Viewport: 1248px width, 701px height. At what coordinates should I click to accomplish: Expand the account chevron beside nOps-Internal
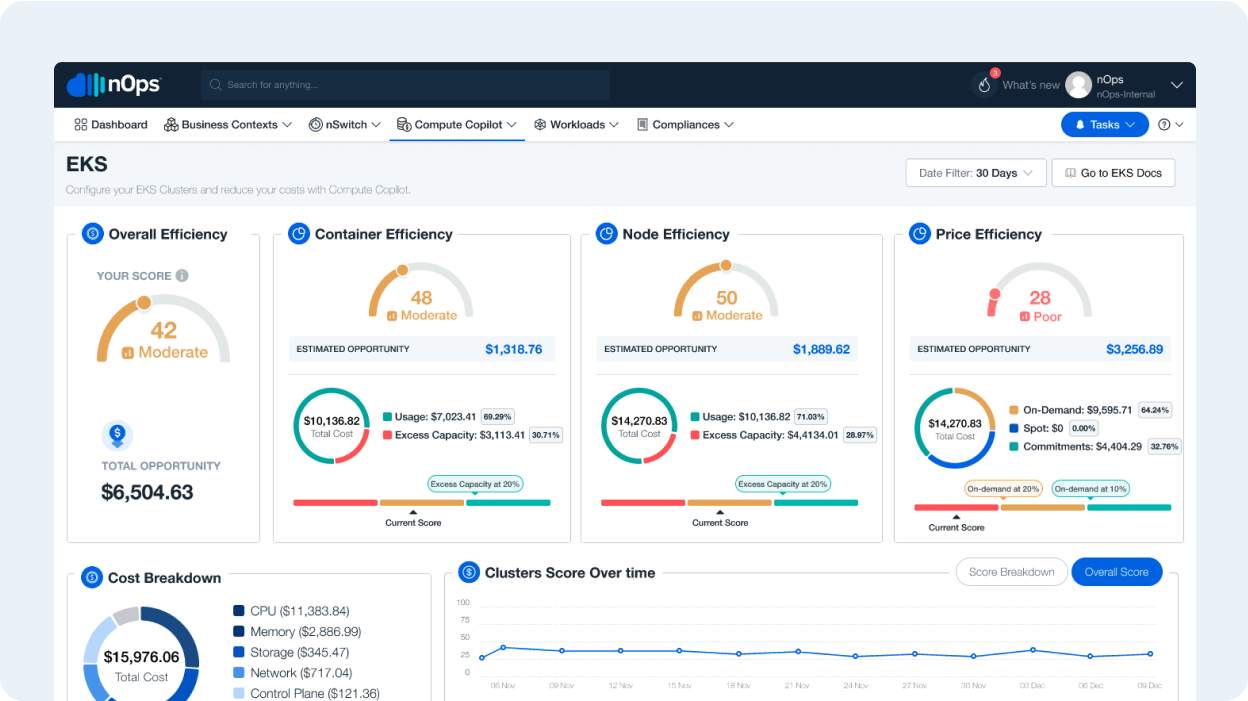pyautogui.click(x=1177, y=85)
